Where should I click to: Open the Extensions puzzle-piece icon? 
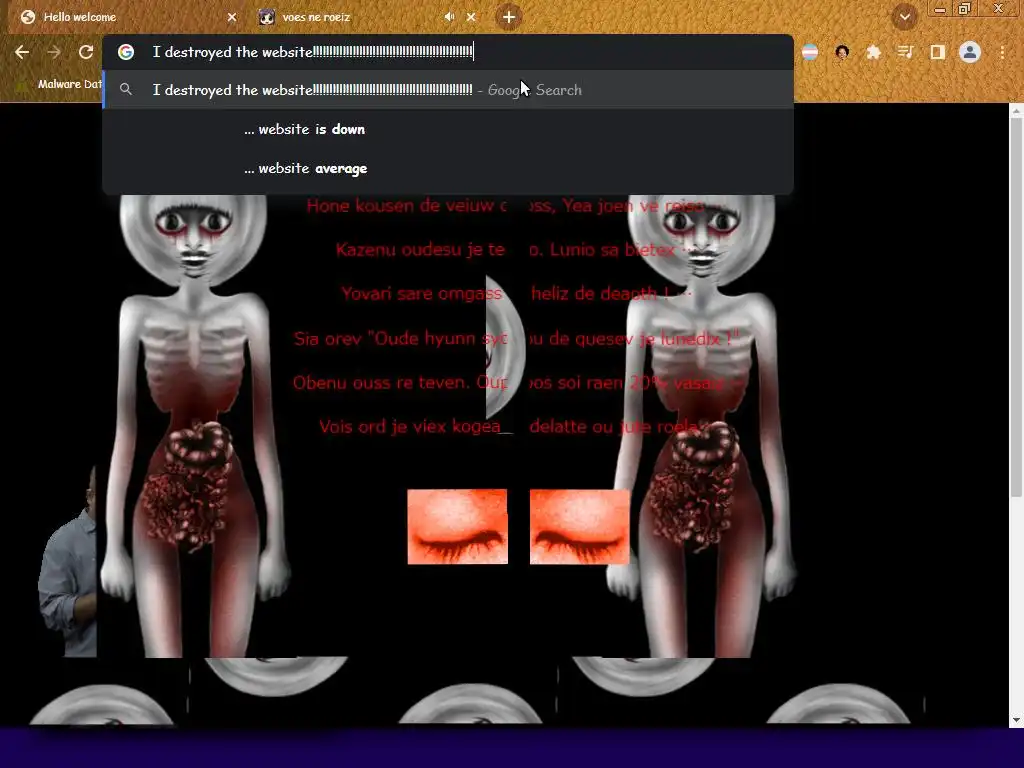(873, 52)
